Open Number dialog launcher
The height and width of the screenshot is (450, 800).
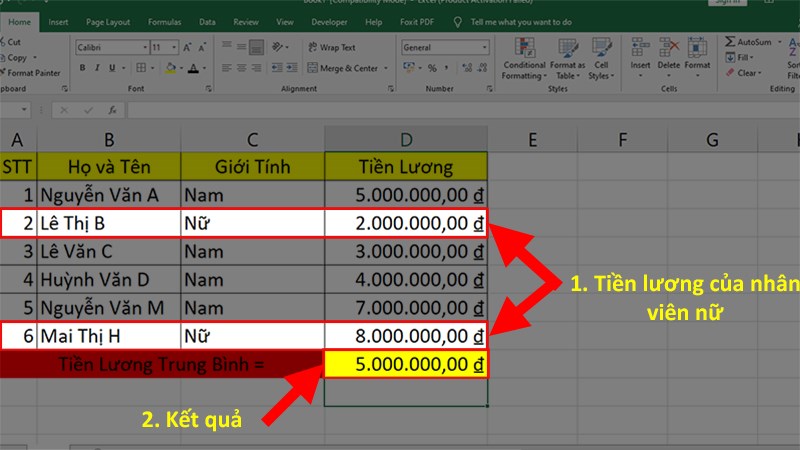[489, 89]
